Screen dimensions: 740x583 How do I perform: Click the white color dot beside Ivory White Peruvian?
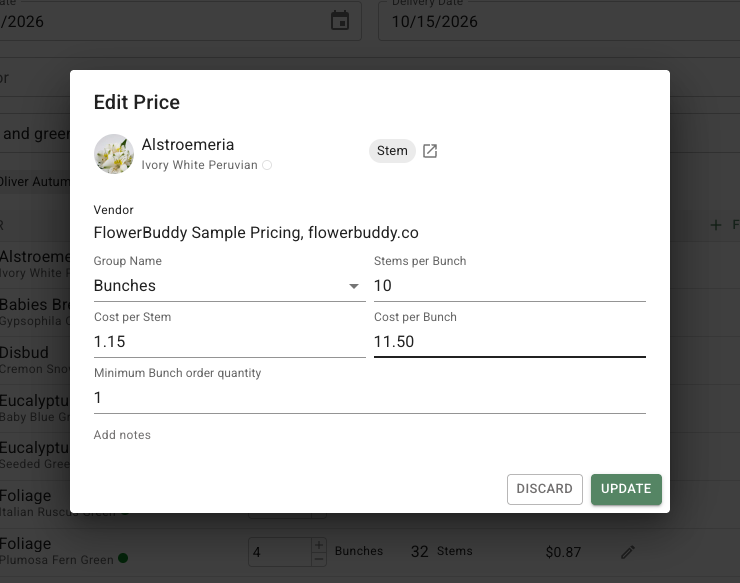click(x=267, y=165)
